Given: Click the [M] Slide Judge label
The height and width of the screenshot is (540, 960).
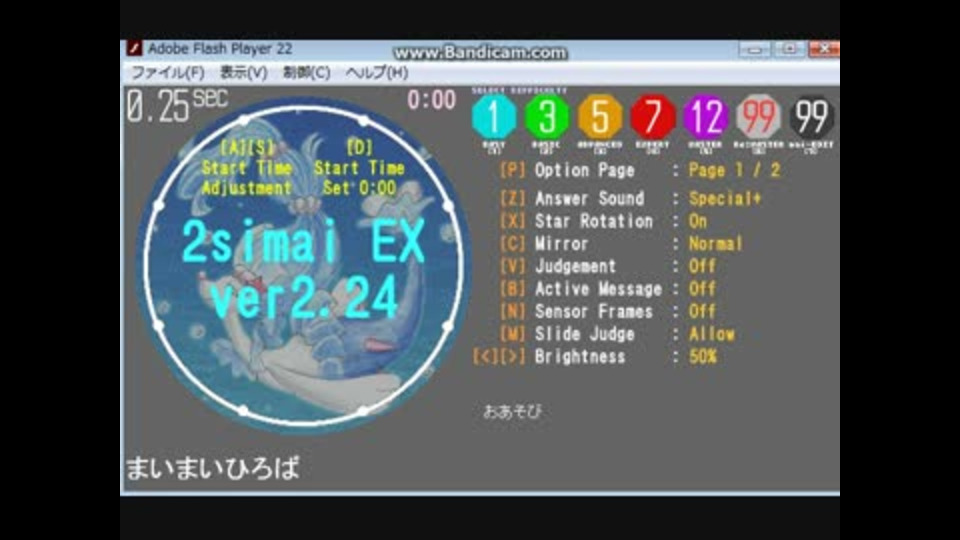Looking at the screenshot, I should tap(567, 334).
